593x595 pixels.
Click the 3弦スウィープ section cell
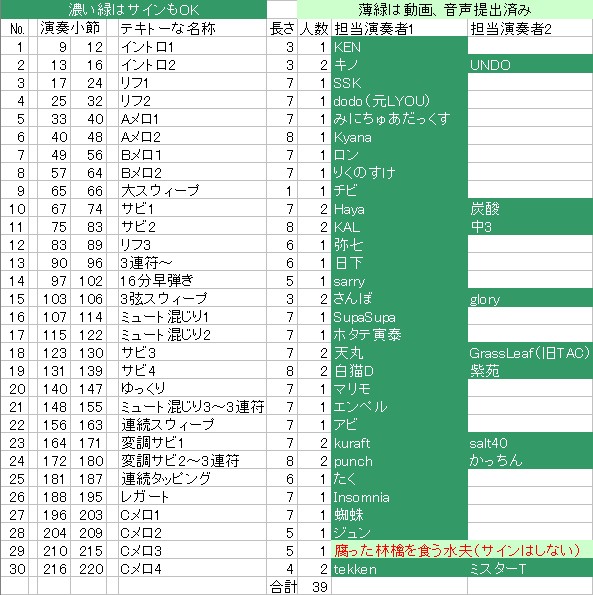192,299
